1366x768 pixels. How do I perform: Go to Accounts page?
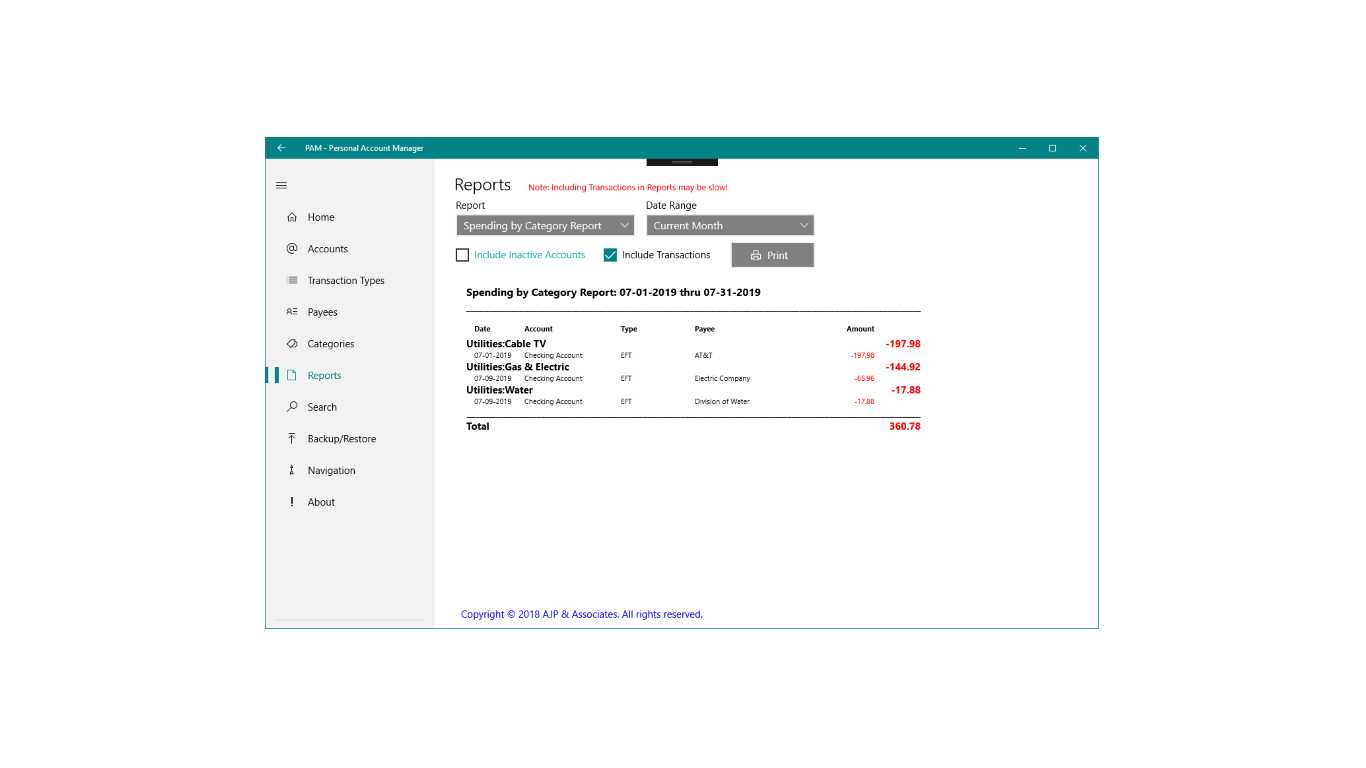tap(350, 249)
